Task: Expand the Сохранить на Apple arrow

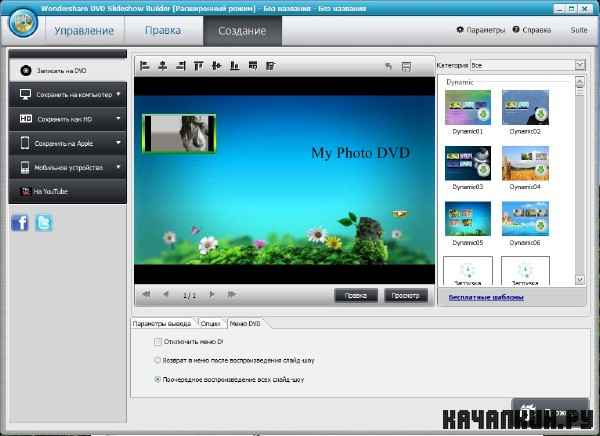Action: click(x=118, y=142)
